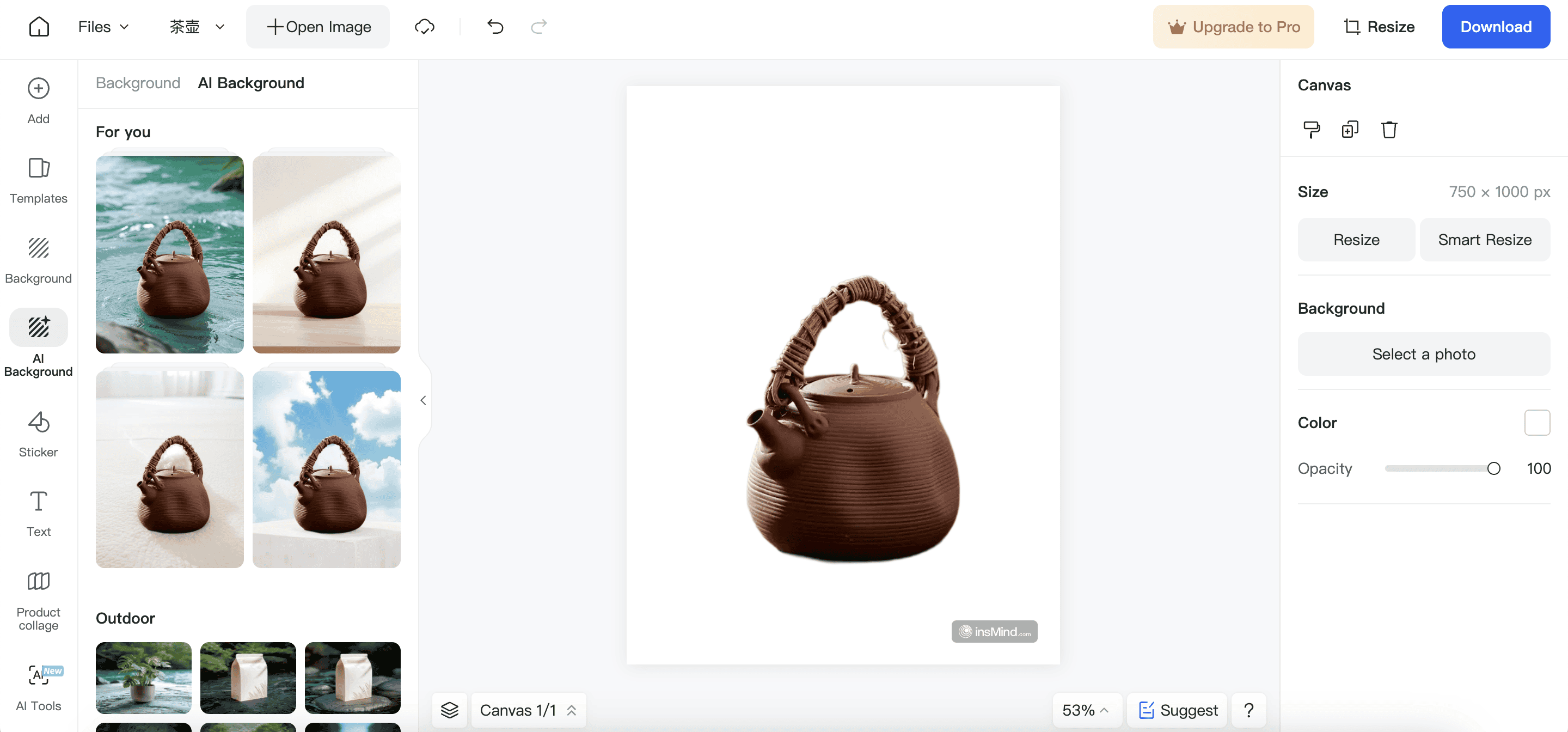Click the Smart Resize button
The width and height of the screenshot is (1568, 732).
point(1484,239)
